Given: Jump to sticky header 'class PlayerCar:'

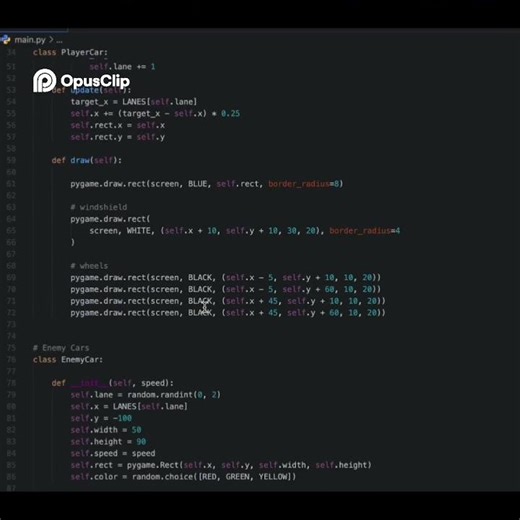Looking at the screenshot, I should point(70,52).
